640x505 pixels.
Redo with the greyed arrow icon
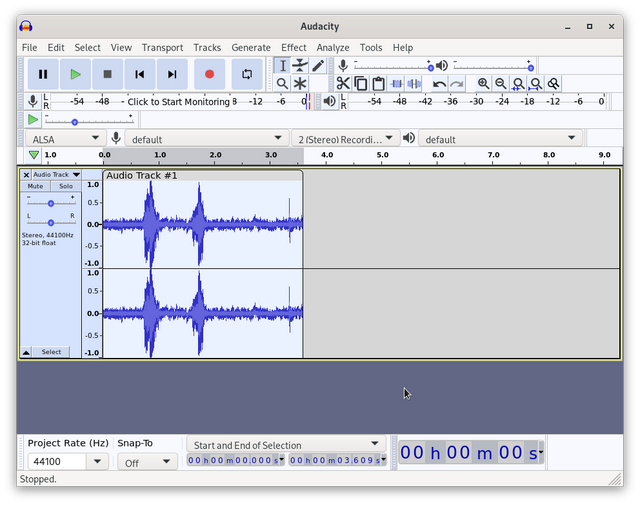[457, 84]
